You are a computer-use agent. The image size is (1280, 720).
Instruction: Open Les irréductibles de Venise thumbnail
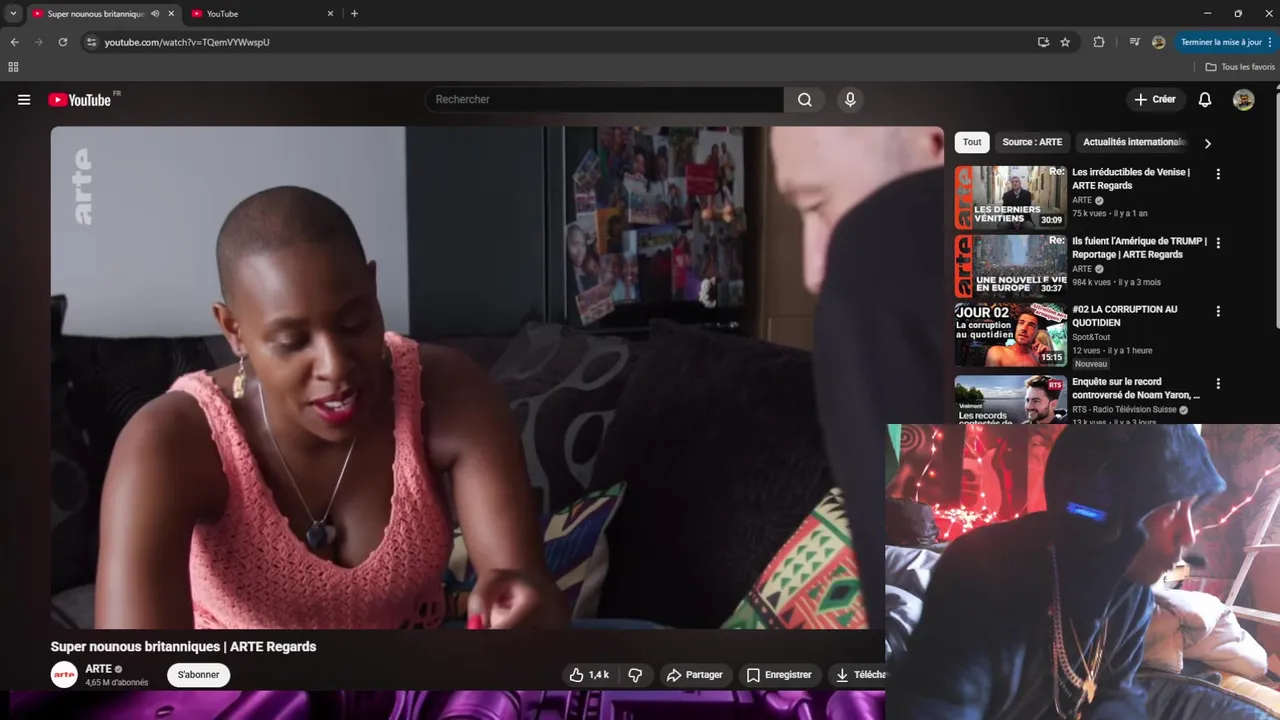(x=1010, y=198)
